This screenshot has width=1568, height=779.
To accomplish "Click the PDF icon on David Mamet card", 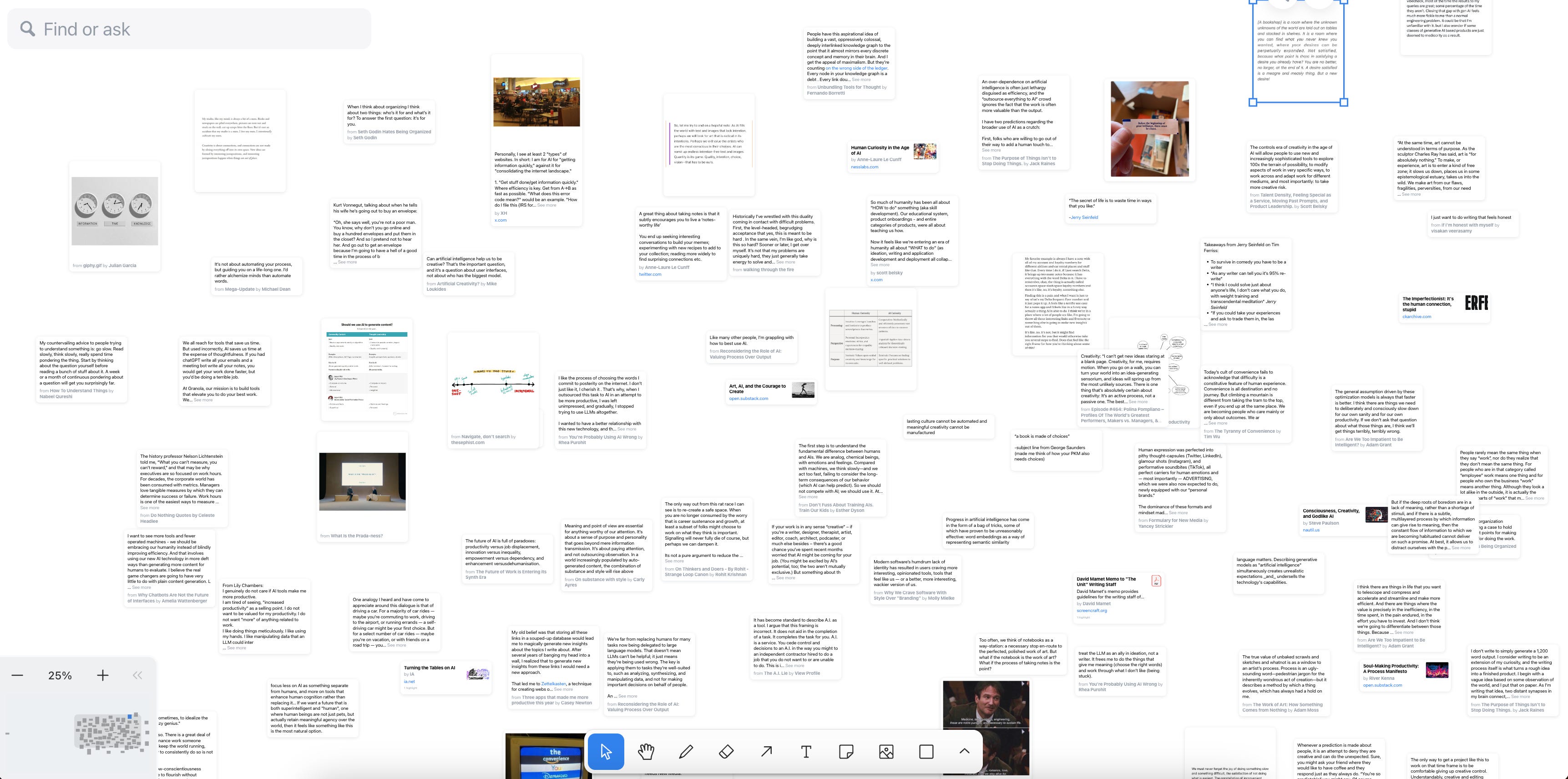I will click(x=1156, y=581).
